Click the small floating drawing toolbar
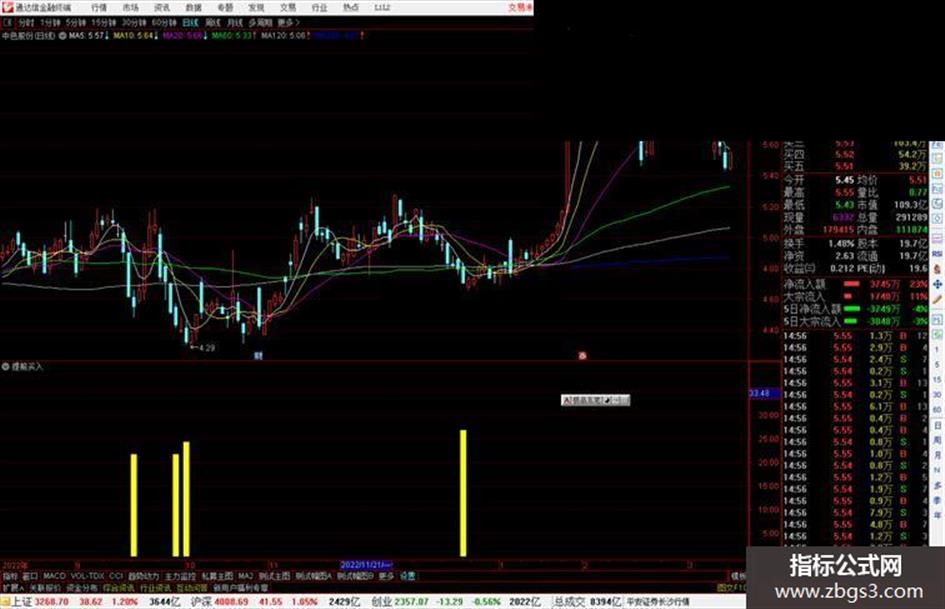 click(x=595, y=400)
